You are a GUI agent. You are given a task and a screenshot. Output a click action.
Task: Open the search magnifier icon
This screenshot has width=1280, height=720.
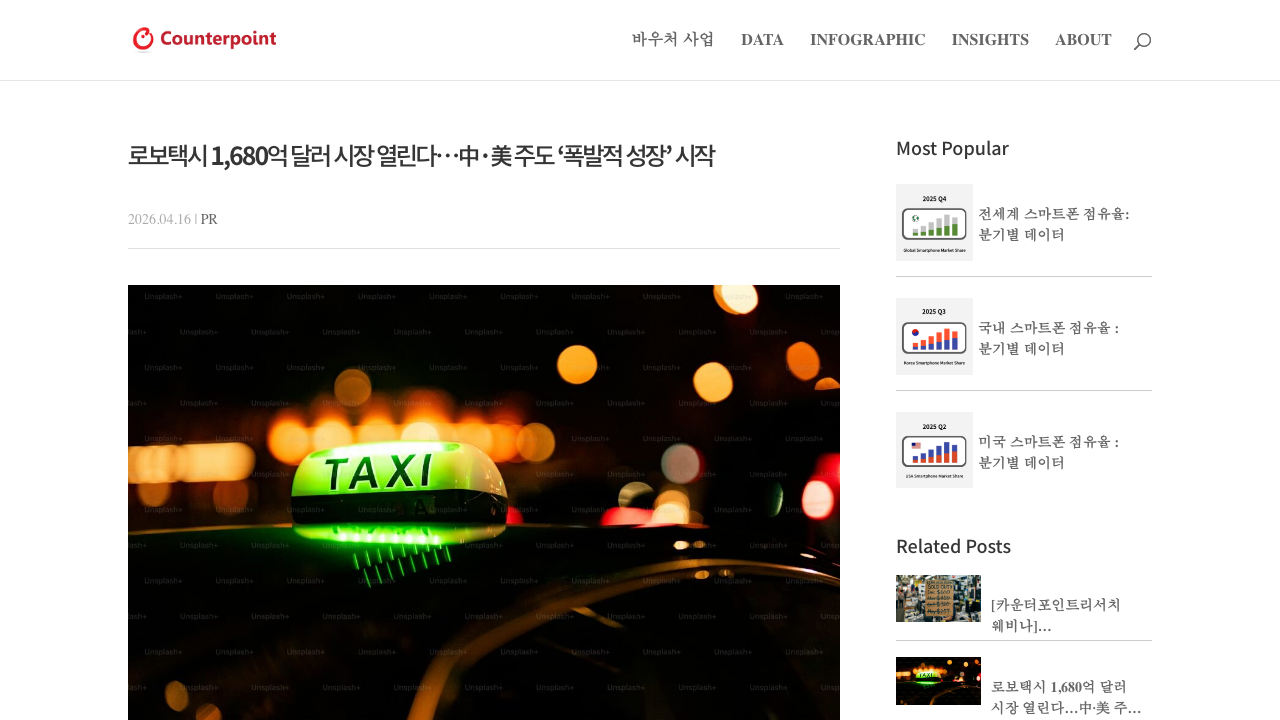1142,41
